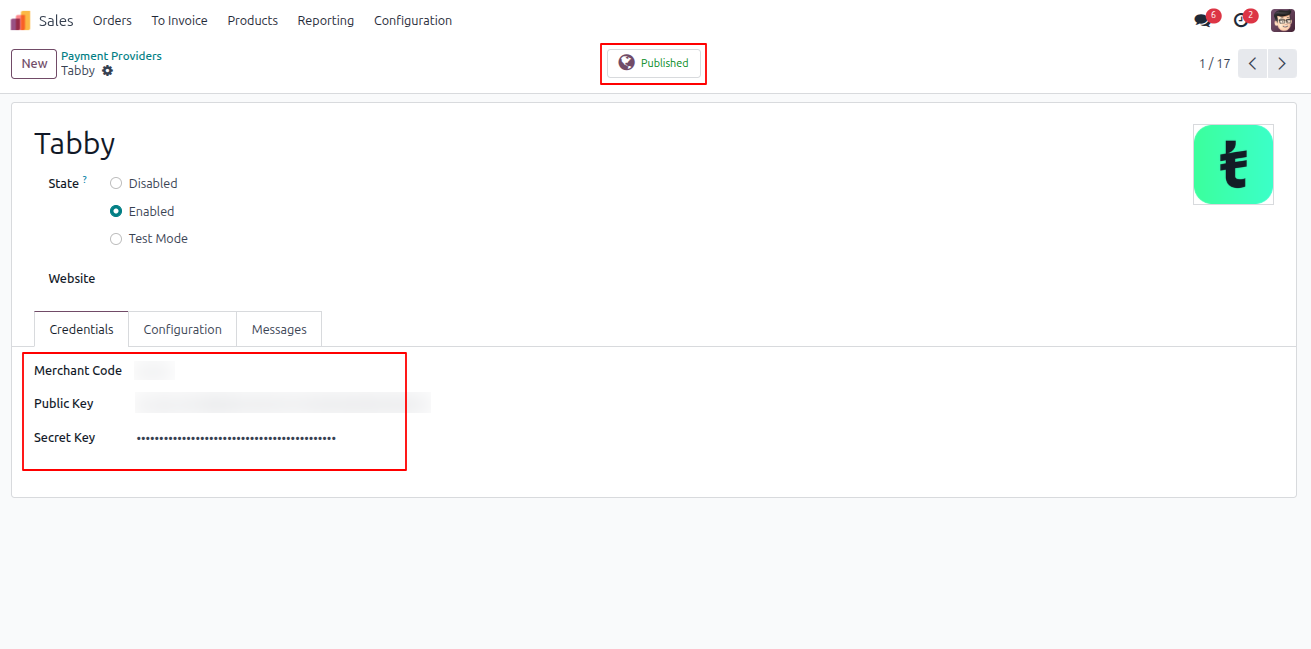Click the Sales app name

[56, 20]
